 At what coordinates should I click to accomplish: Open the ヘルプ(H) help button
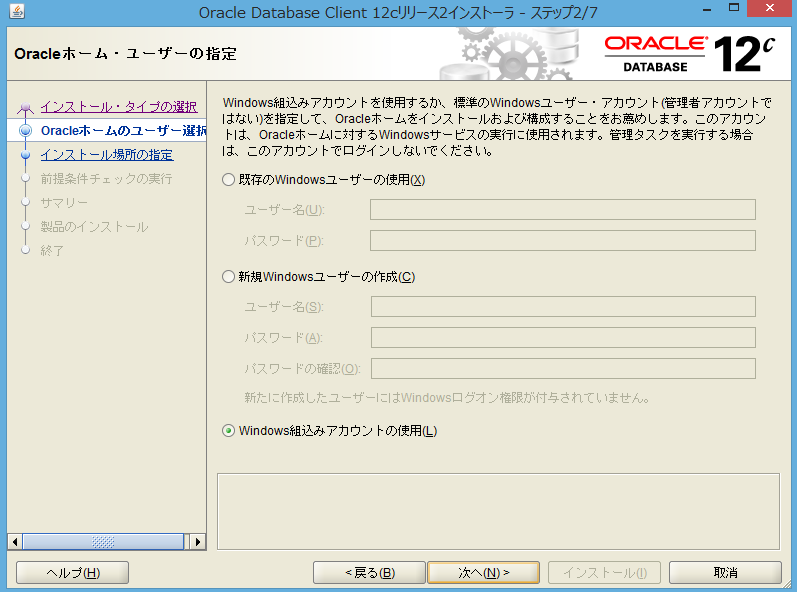click(x=72, y=573)
